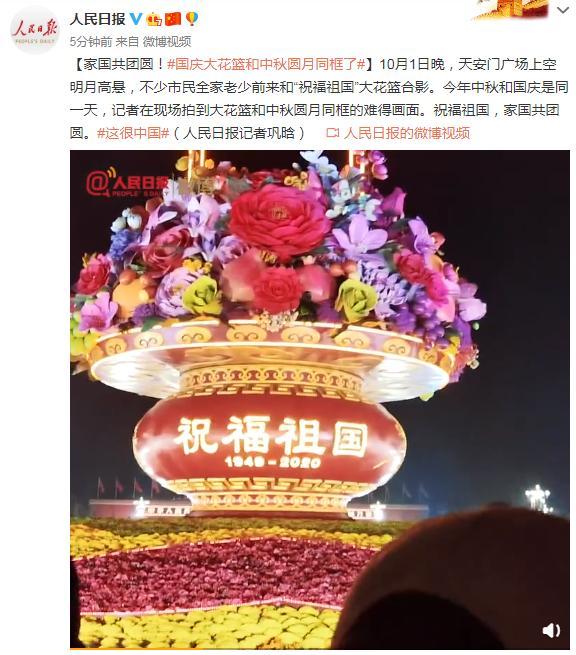Click the blue verified V badge
Image resolution: width=576 pixels, height=655 pixels.
[x=136, y=18]
